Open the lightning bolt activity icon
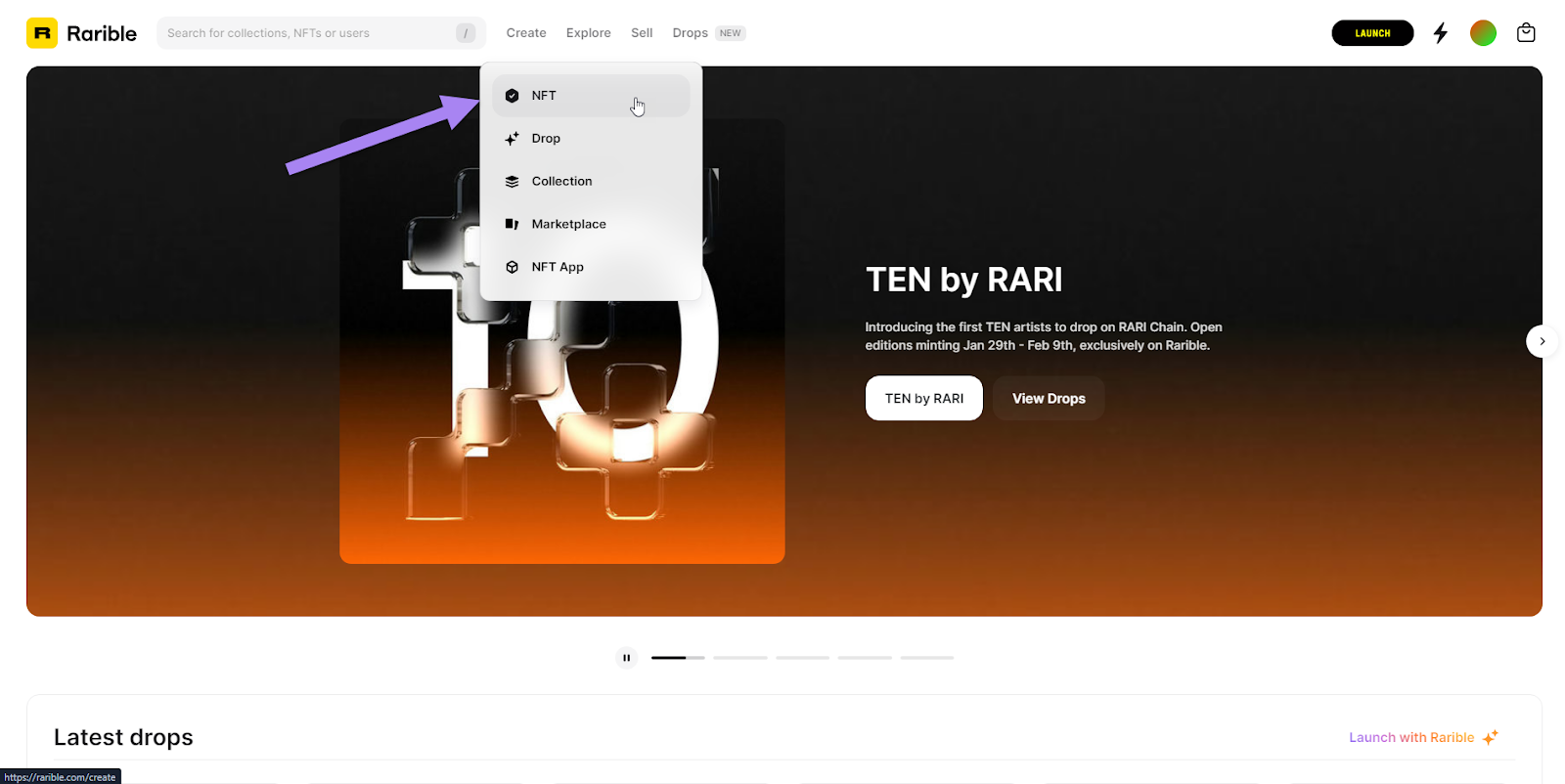1565x784 pixels. click(x=1440, y=33)
